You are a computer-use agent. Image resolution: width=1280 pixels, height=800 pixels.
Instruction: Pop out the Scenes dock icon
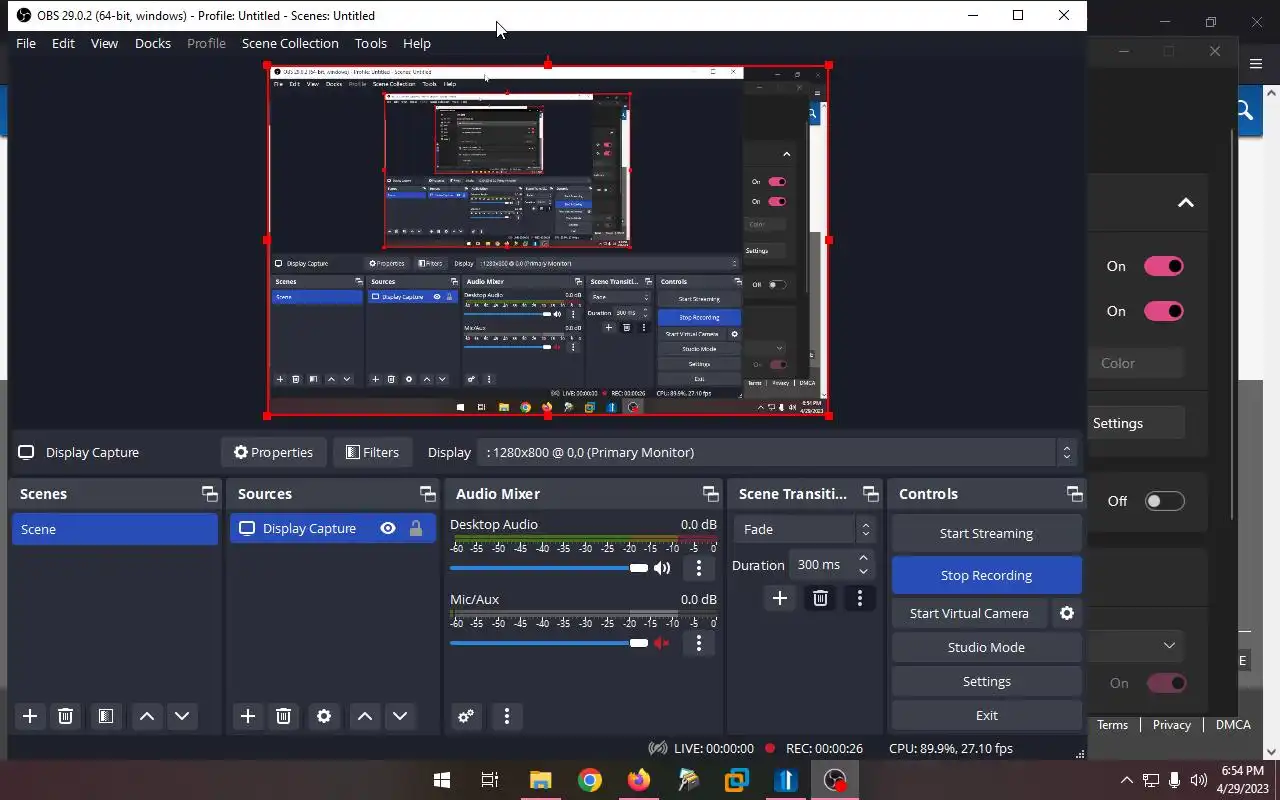209,494
